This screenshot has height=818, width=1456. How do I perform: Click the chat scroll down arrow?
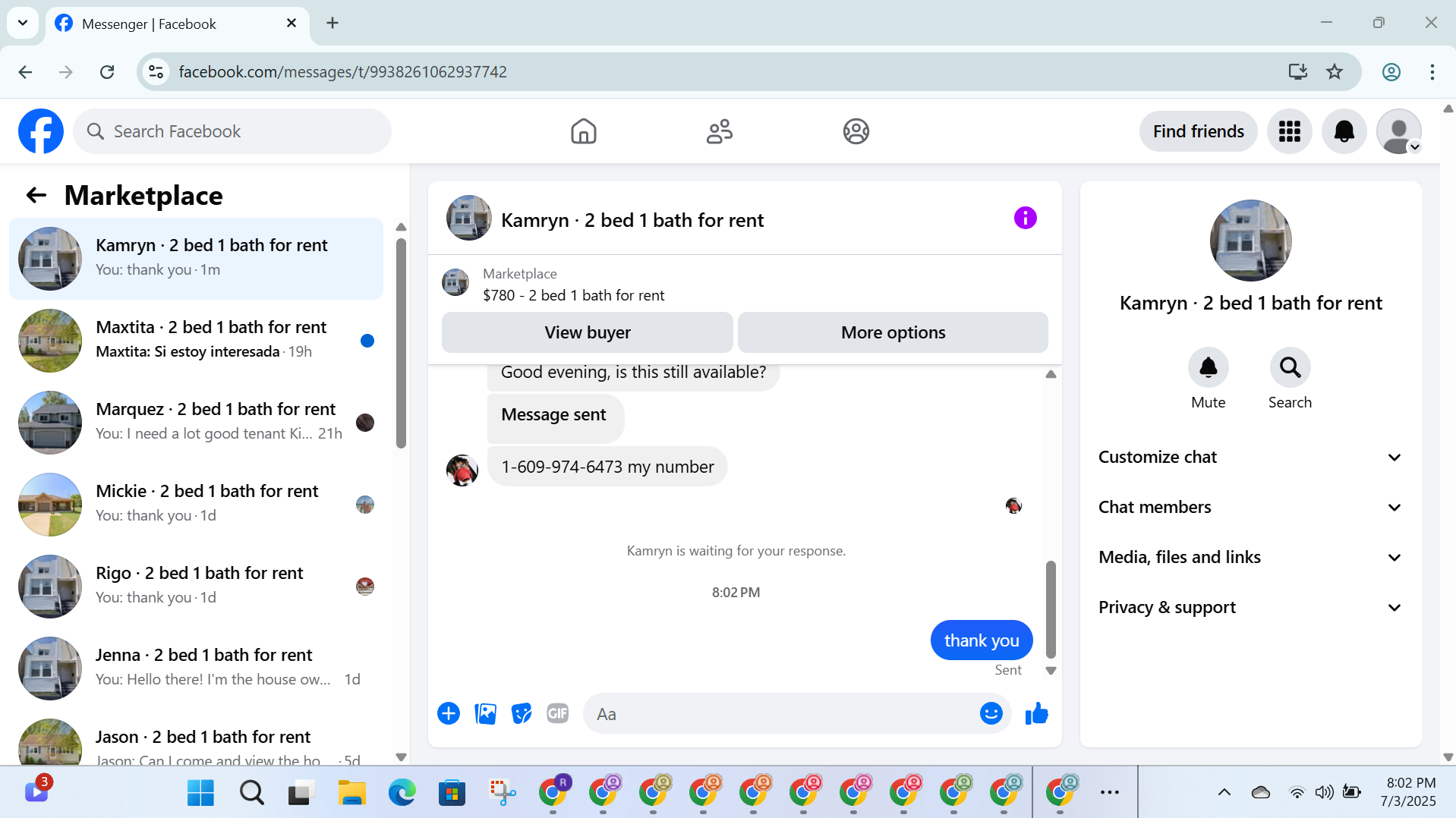point(1051,671)
